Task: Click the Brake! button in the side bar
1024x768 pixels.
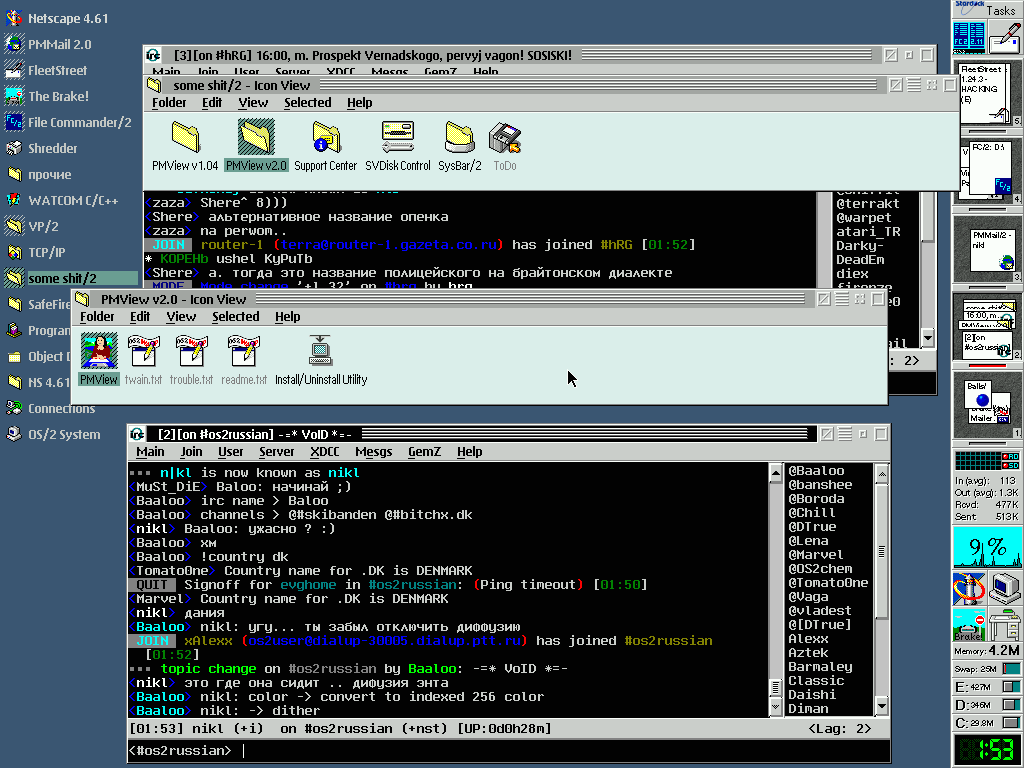Action: click(x=969, y=625)
